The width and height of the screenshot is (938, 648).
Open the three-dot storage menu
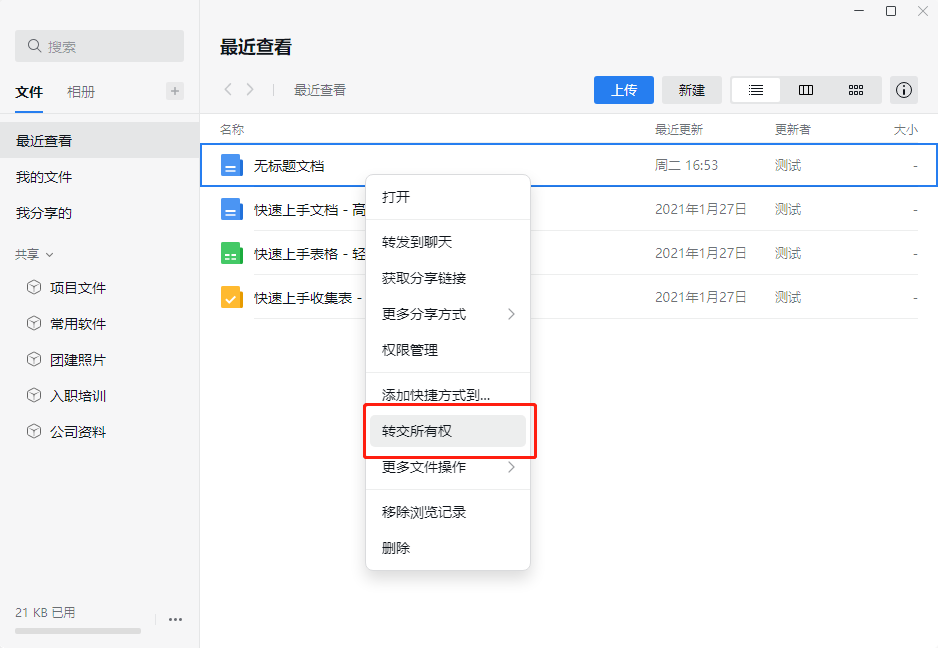coord(175,619)
